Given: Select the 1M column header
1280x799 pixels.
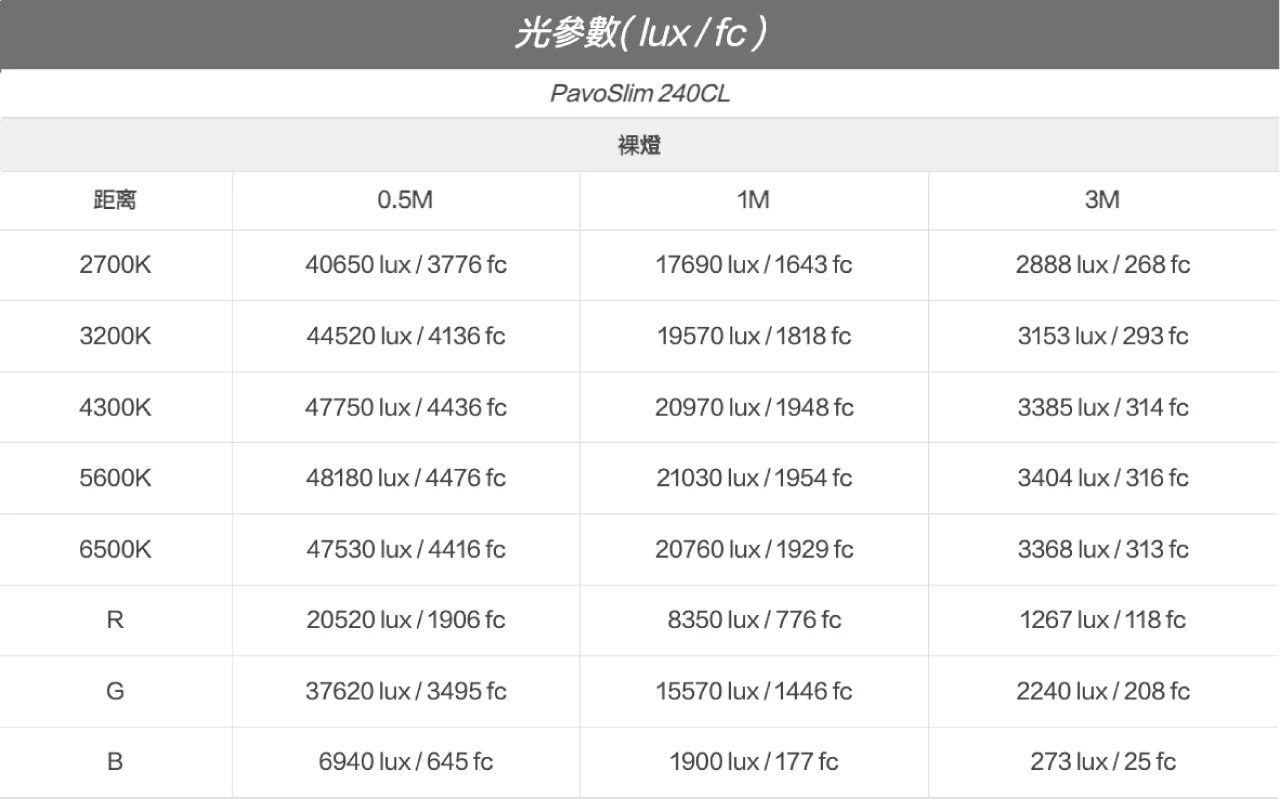Looking at the screenshot, I should 753,201.
